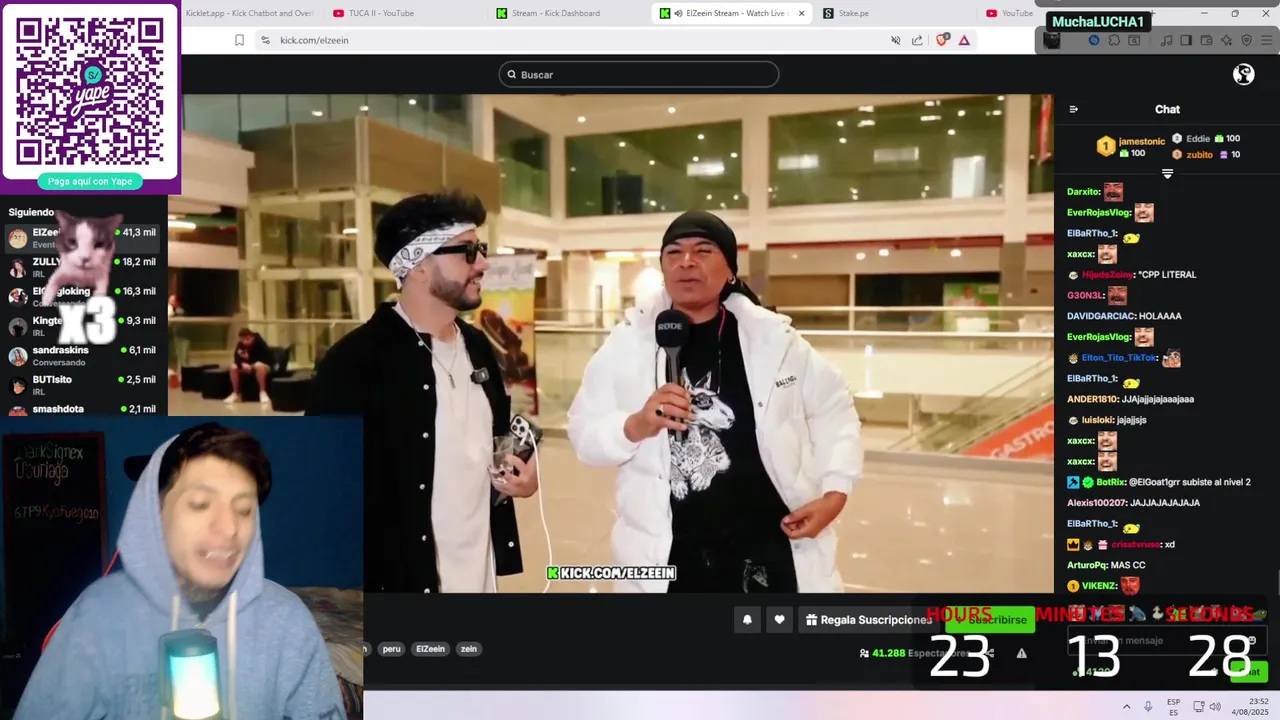The height and width of the screenshot is (720, 1280).
Task: Close the ElZeein Stream tab
Action: [801, 13]
